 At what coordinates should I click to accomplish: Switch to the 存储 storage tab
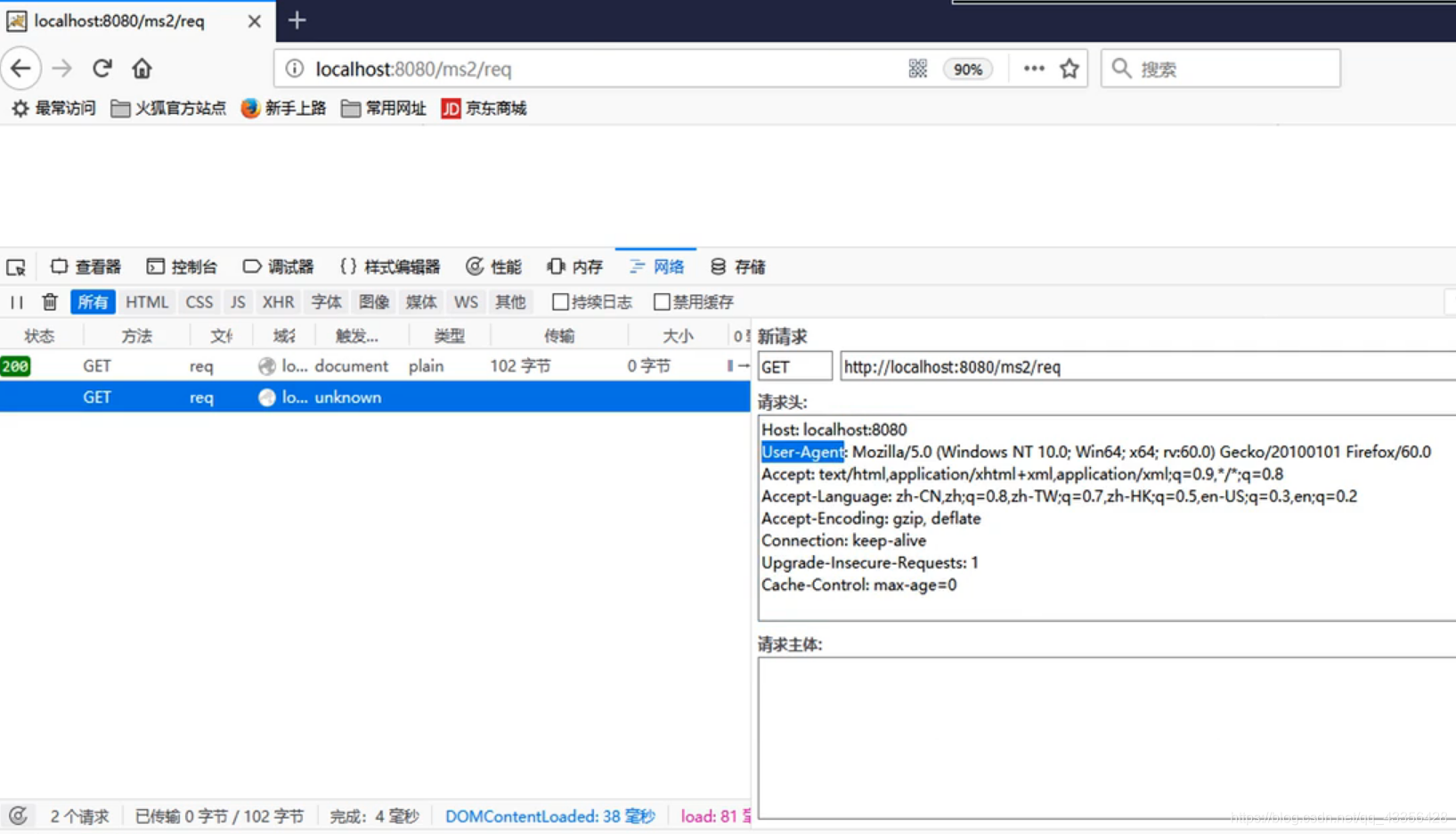click(738, 266)
